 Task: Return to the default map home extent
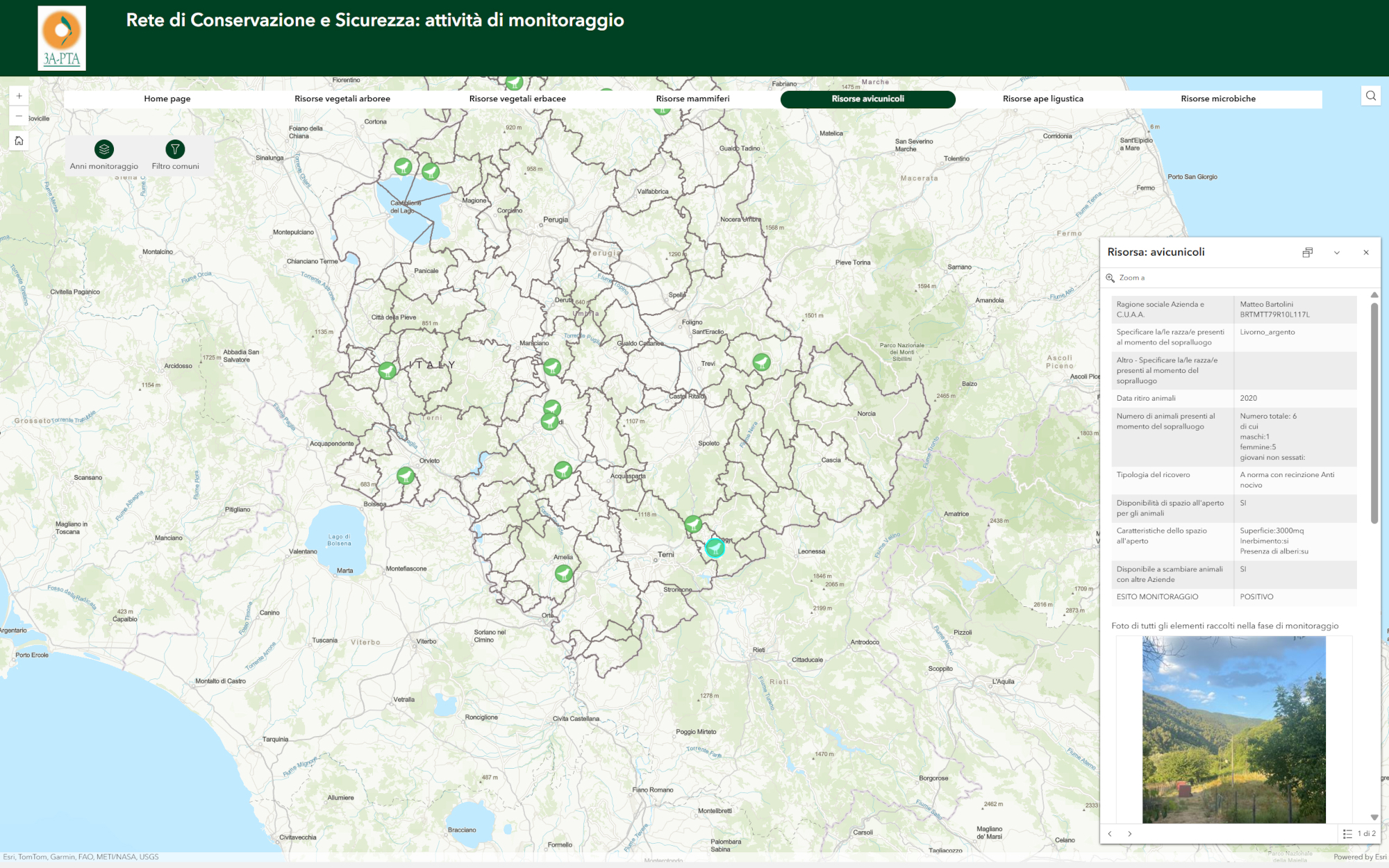pyautogui.click(x=19, y=140)
